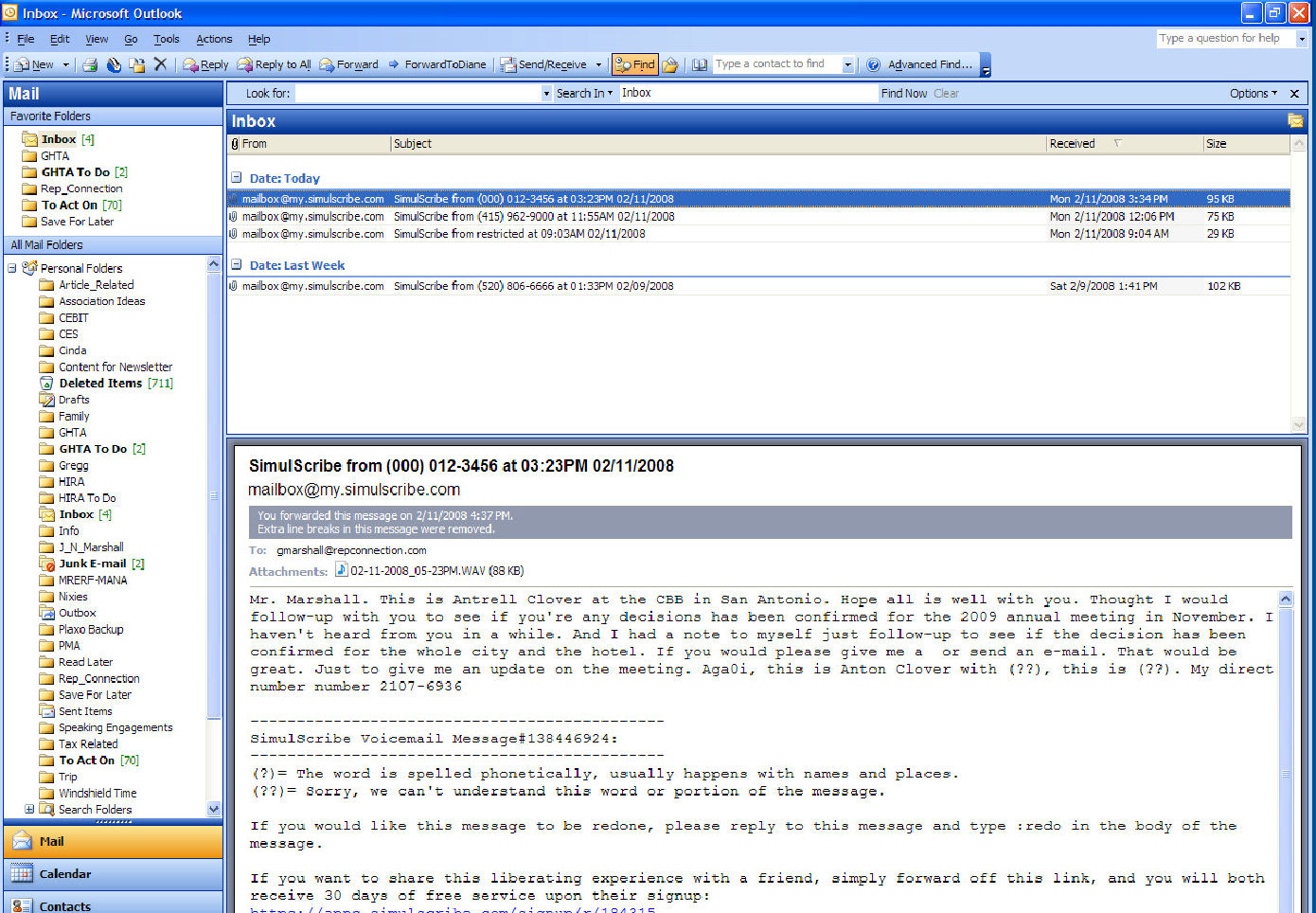Open the View menu
This screenshot has width=1316, height=913.
coord(97,39)
